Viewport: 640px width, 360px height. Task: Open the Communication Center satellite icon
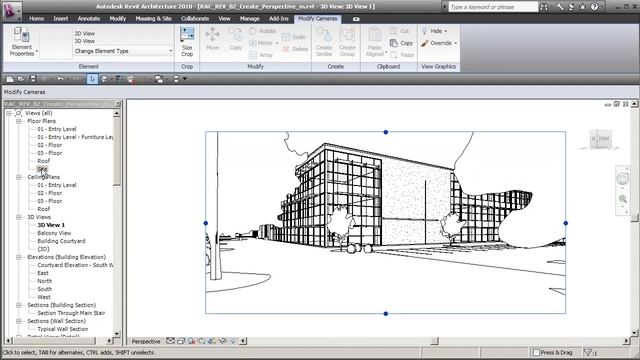[571, 7]
